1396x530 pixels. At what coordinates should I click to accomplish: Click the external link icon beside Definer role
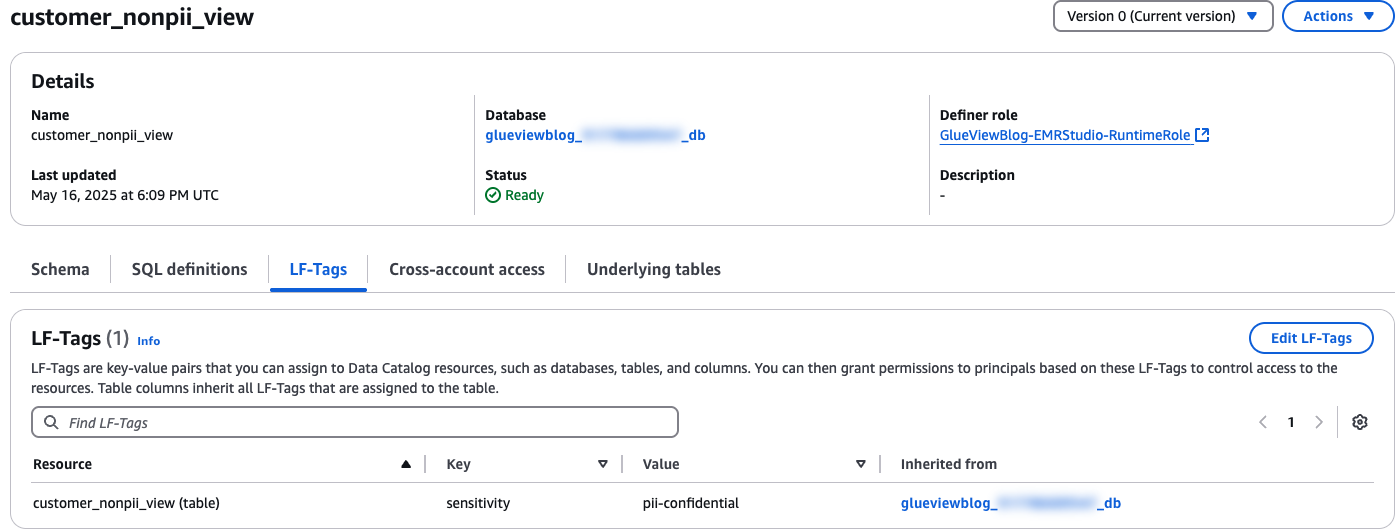[x=1203, y=135]
